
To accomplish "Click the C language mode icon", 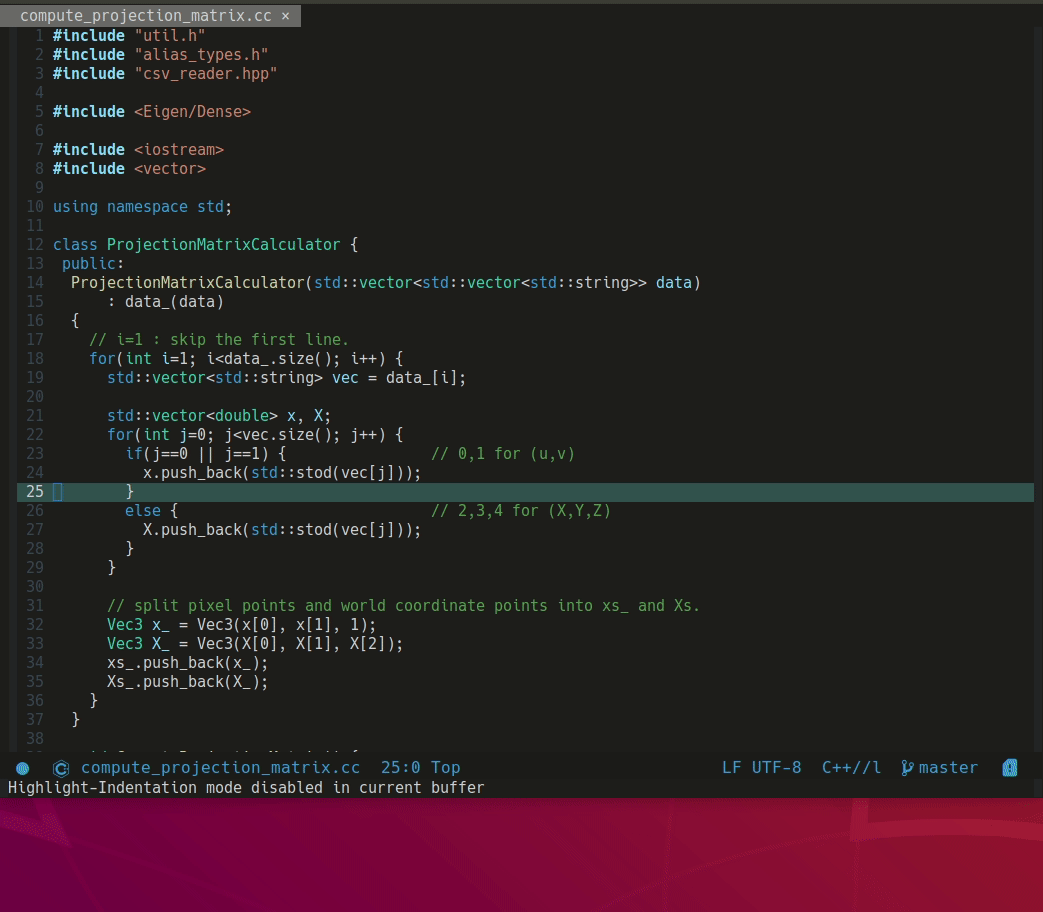I will [61, 768].
